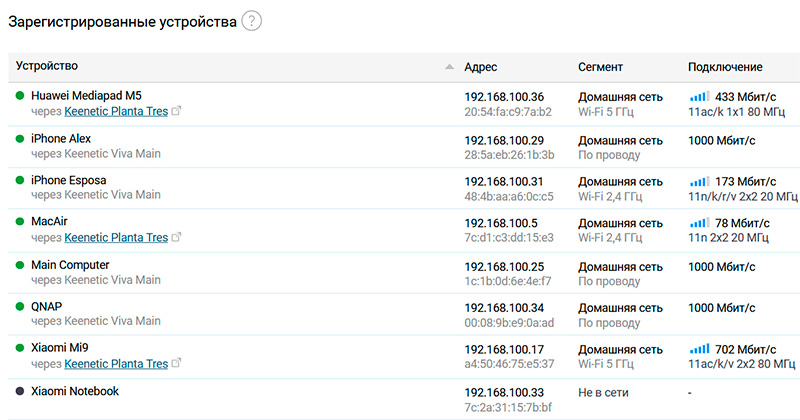This screenshot has width=800, height=420.
Task: Open Keenetic Planta Tres link under MacAir
Action: point(116,238)
